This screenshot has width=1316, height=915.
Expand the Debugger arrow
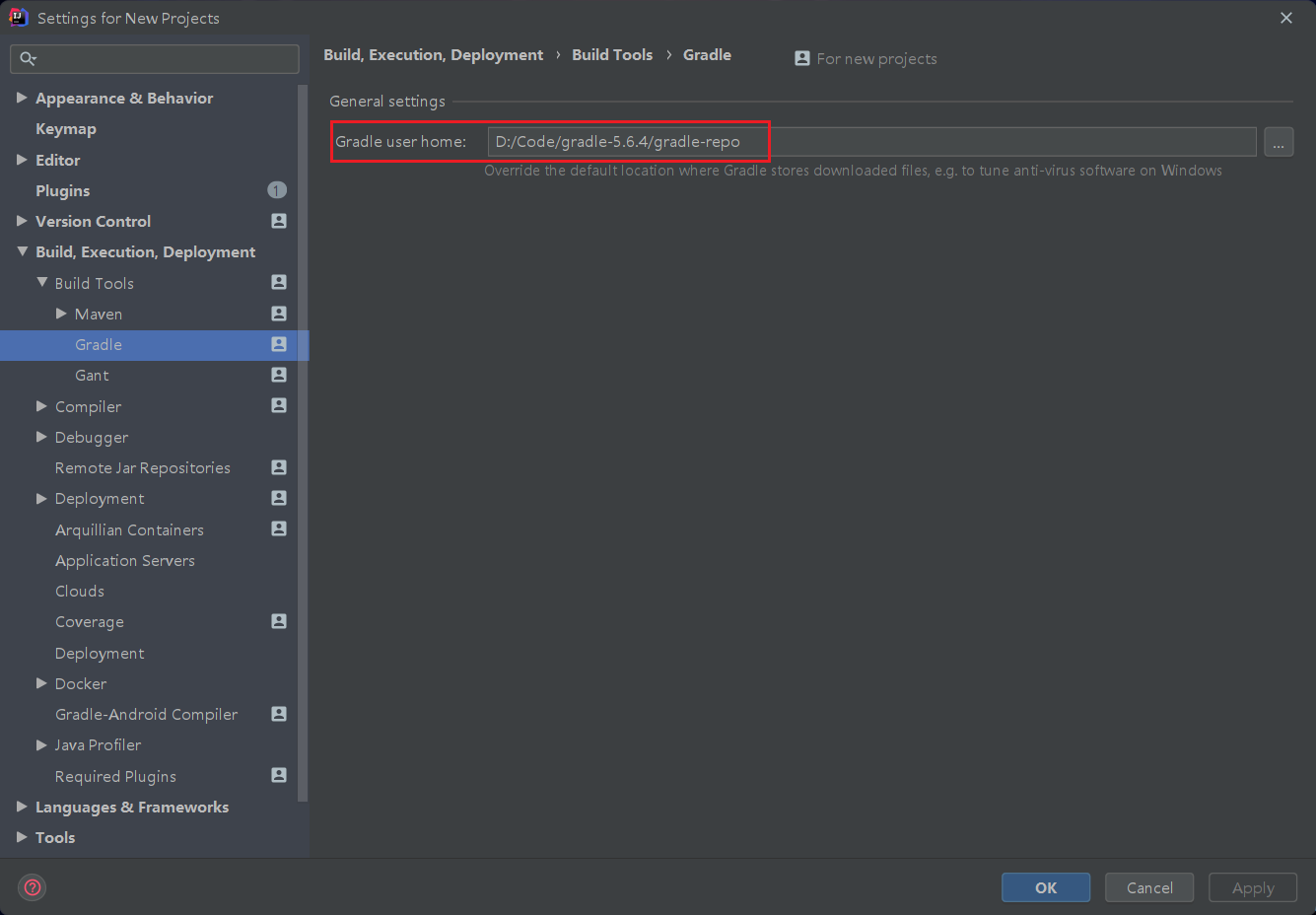(x=41, y=436)
